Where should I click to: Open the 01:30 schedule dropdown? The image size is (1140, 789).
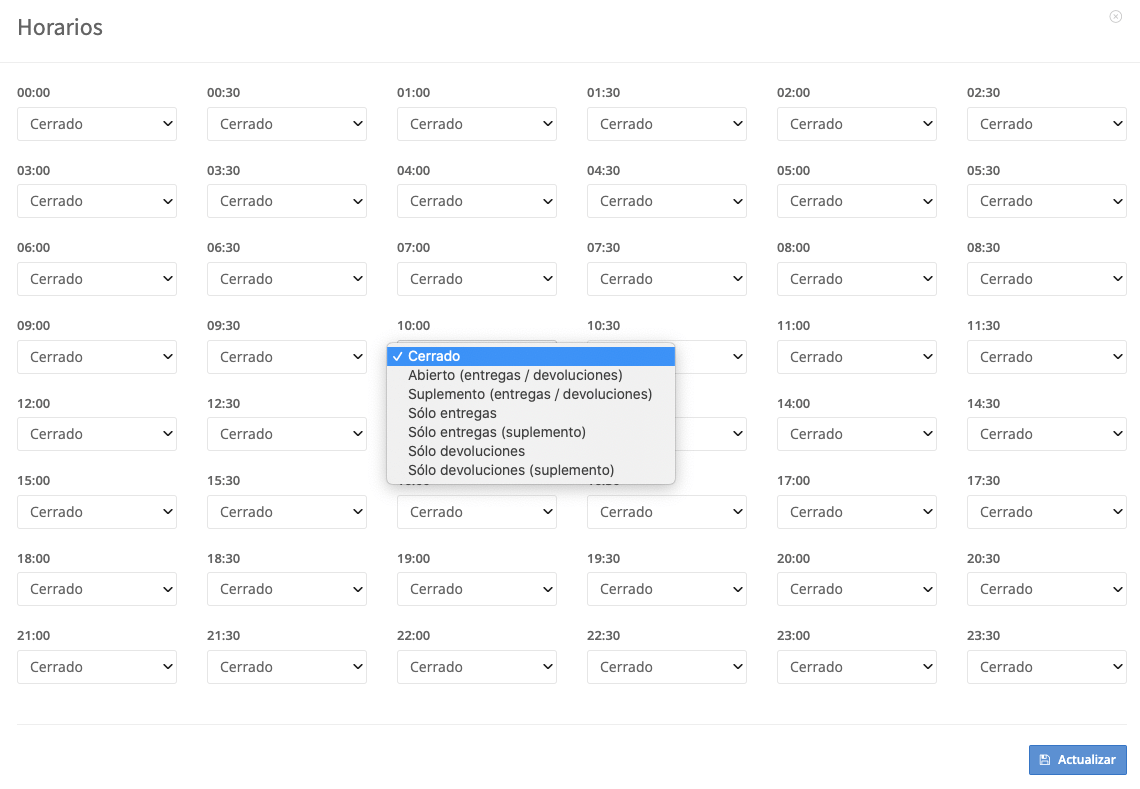click(x=667, y=124)
